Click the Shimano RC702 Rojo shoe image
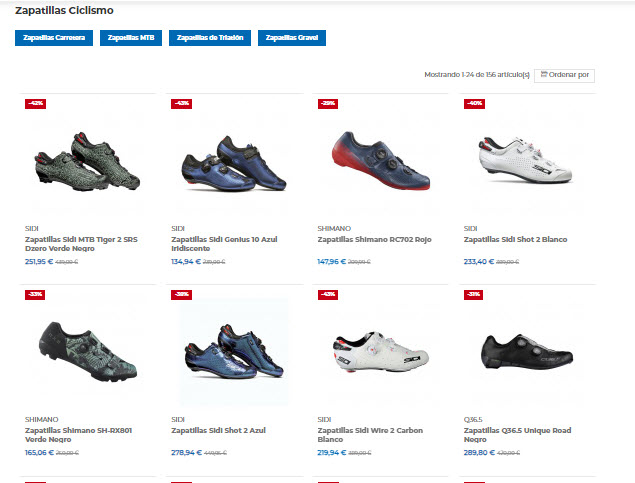 click(380, 160)
